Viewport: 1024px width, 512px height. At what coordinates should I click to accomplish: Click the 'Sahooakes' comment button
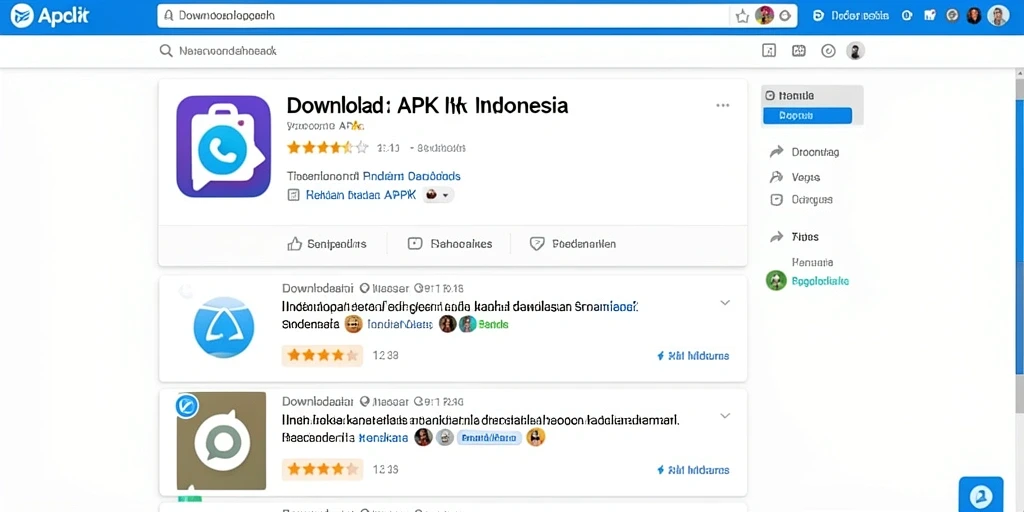point(450,244)
